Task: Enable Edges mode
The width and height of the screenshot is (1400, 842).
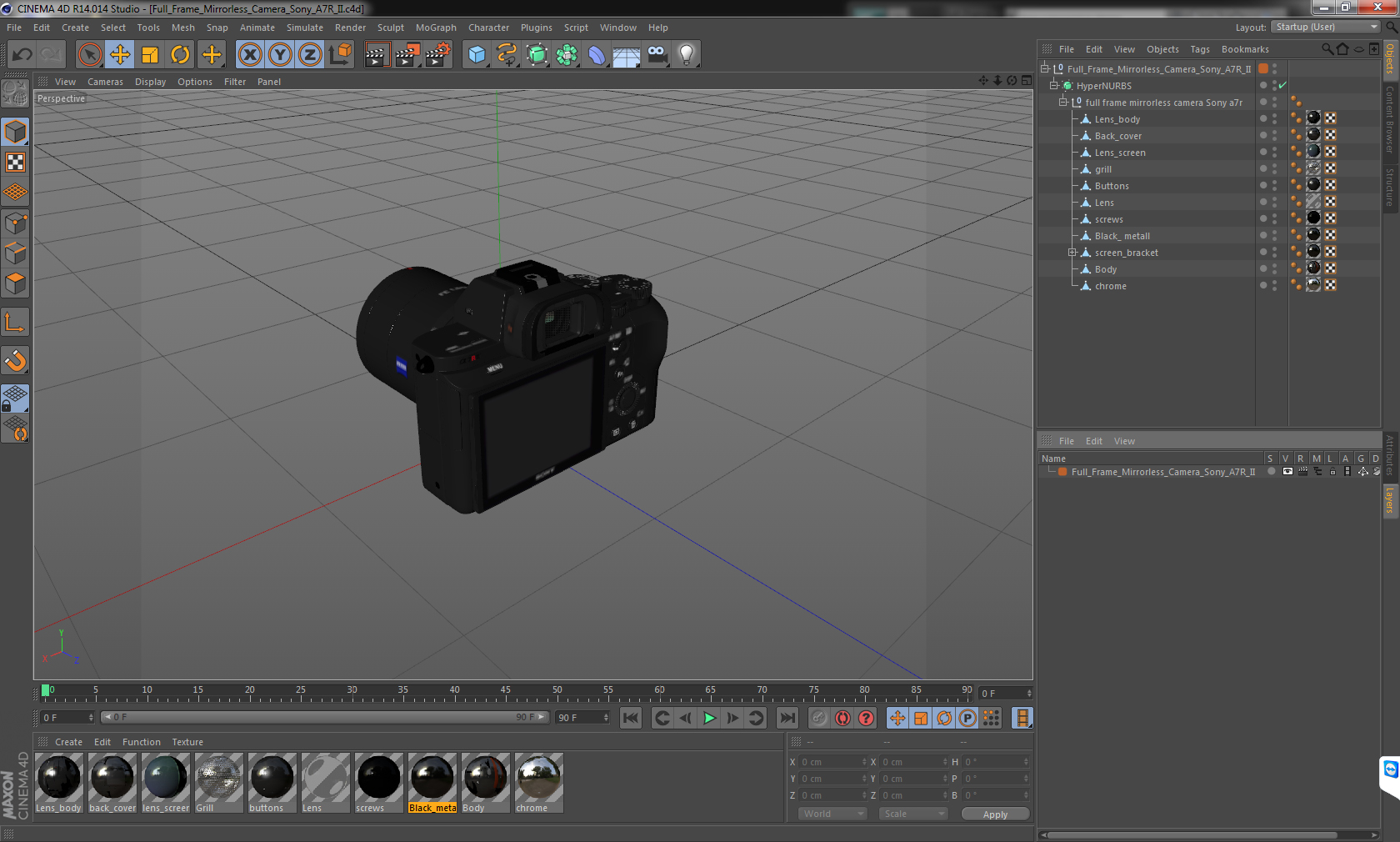Action: (16, 253)
